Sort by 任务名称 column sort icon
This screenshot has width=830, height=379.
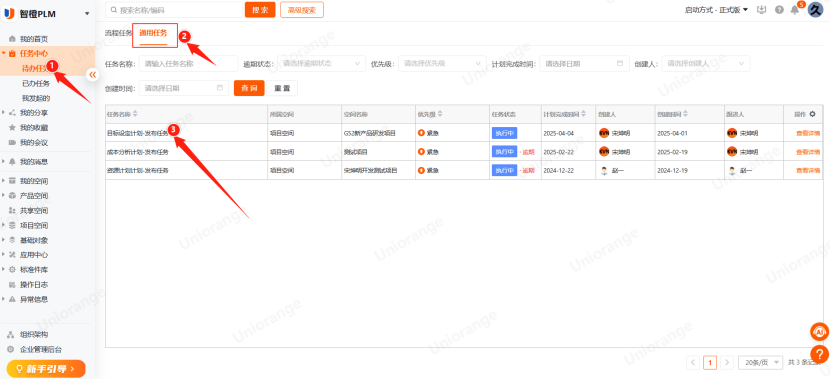[x=135, y=114]
